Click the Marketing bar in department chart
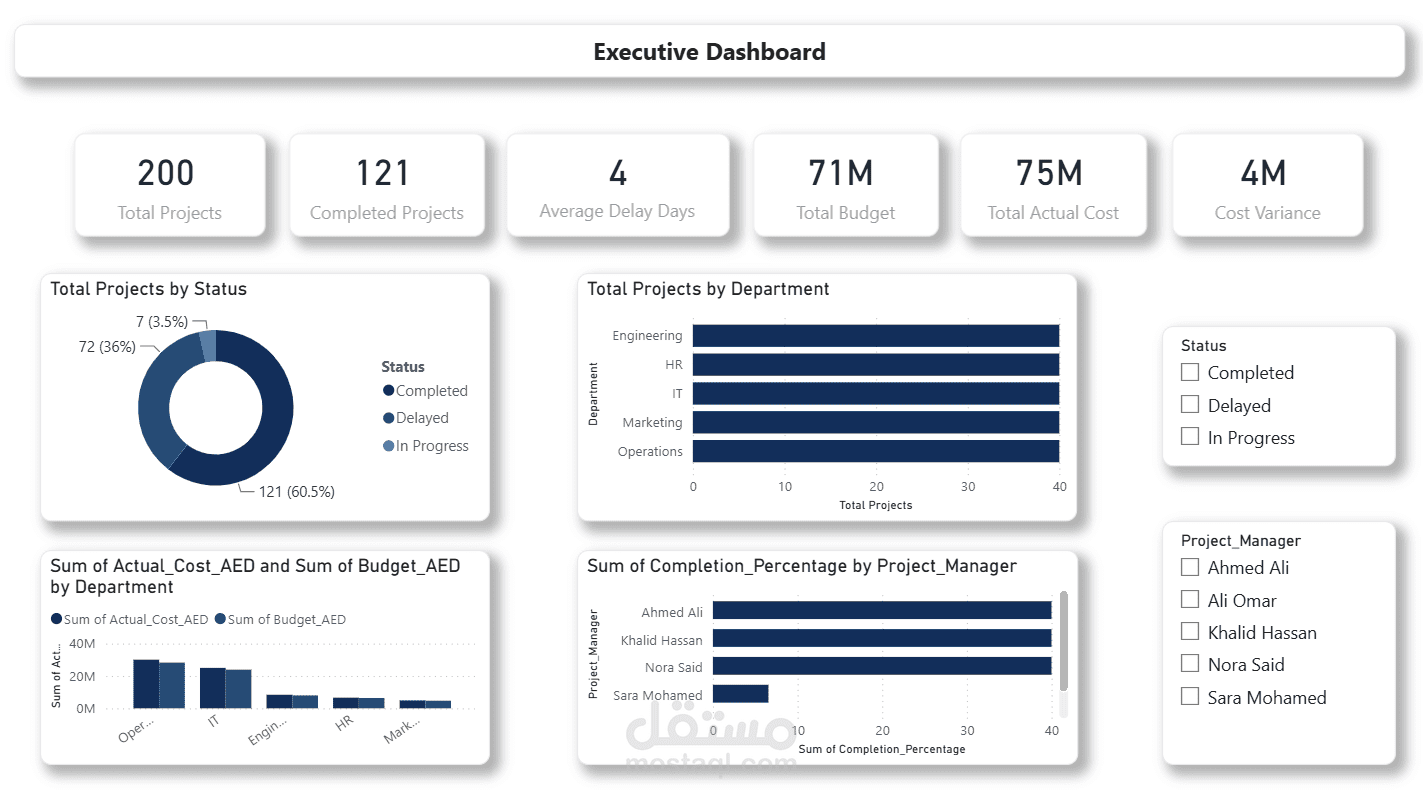The width and height of the screenshot is (1423, 795). tap(875, 422)
